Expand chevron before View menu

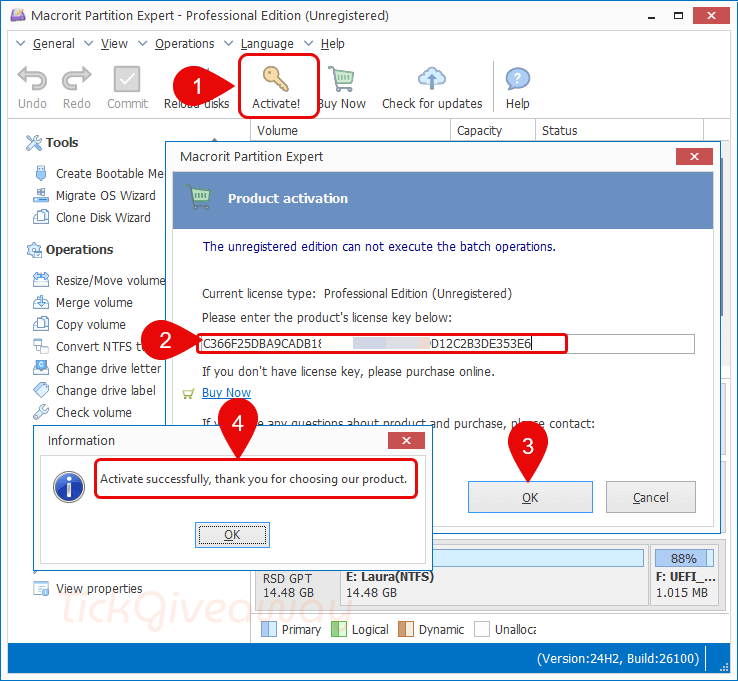88,43
